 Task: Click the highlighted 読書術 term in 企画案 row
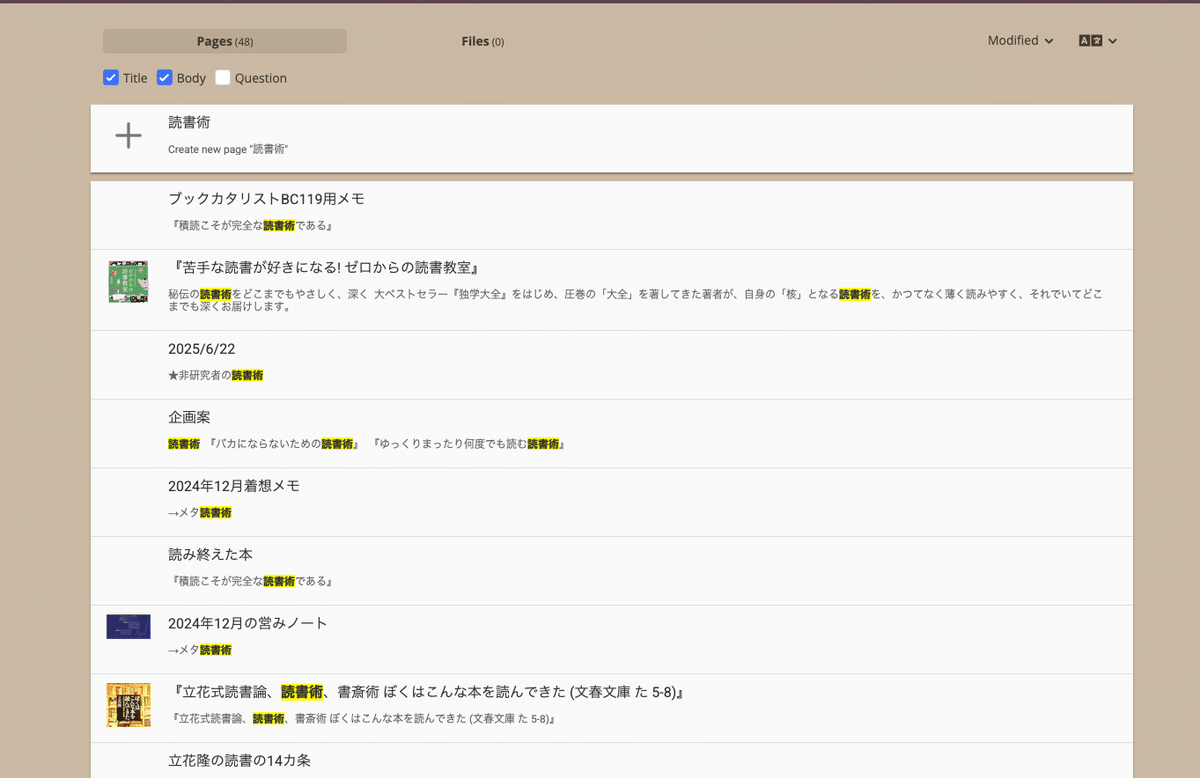pos(183,443)
